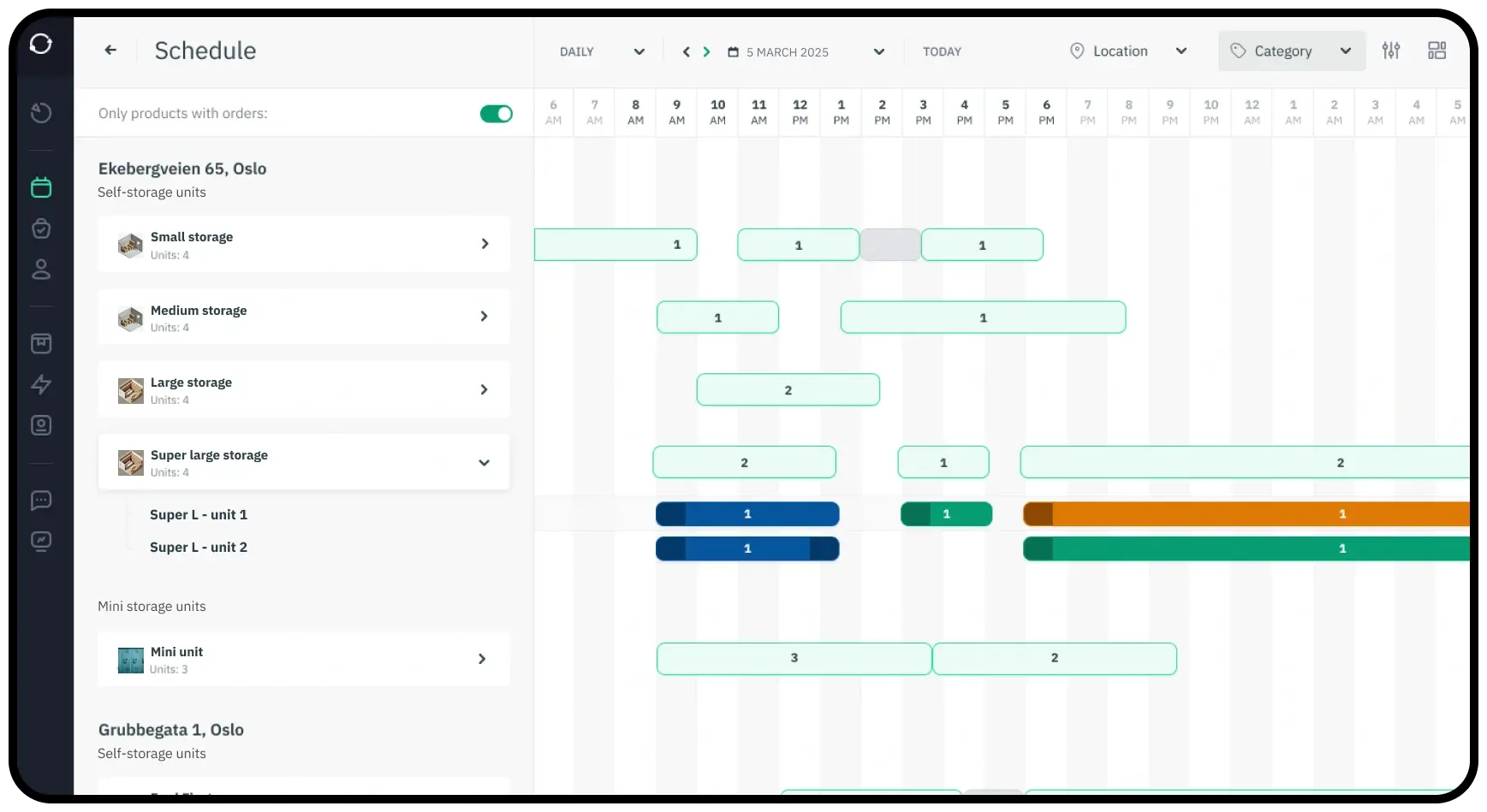
Task: Click the location pin icon
Action: pyautogui.click(x=1077, y=51)
